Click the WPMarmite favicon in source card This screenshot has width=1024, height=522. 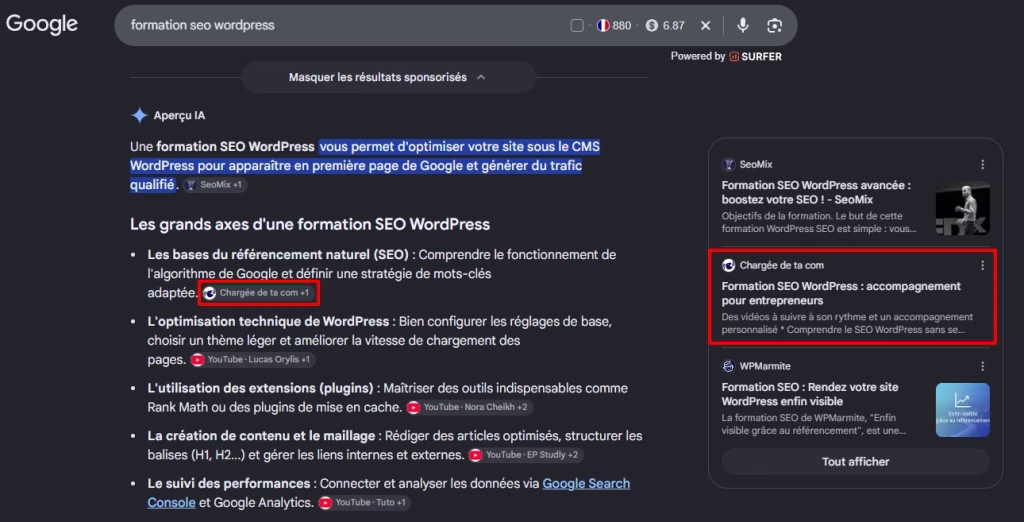728,366
